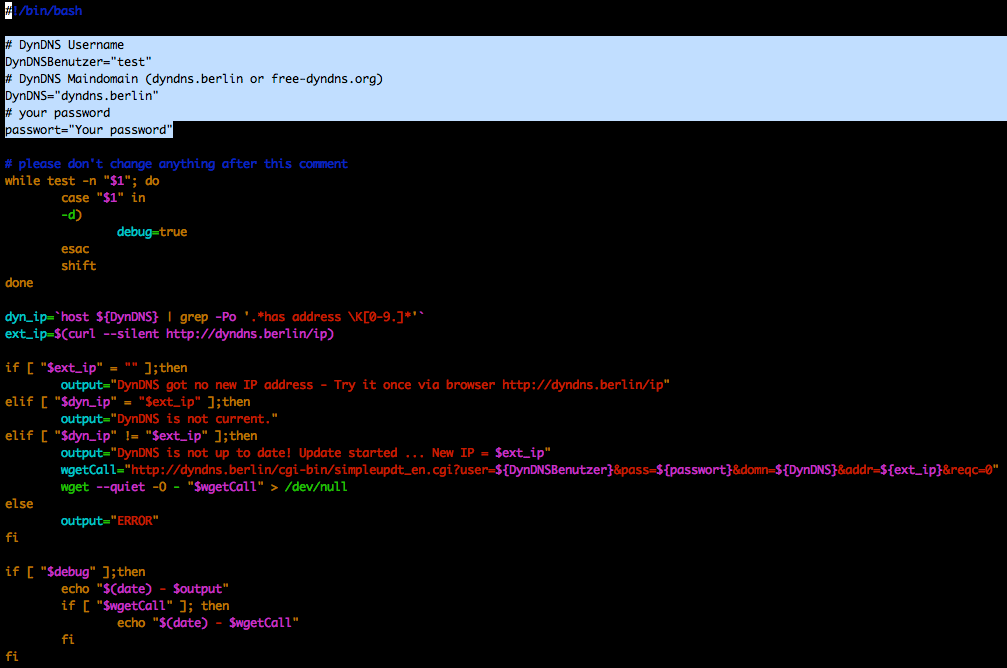Click 'if [ "$wgetCall" ]; then' line
Screen dimensions: 1007x668
(145, 606)
